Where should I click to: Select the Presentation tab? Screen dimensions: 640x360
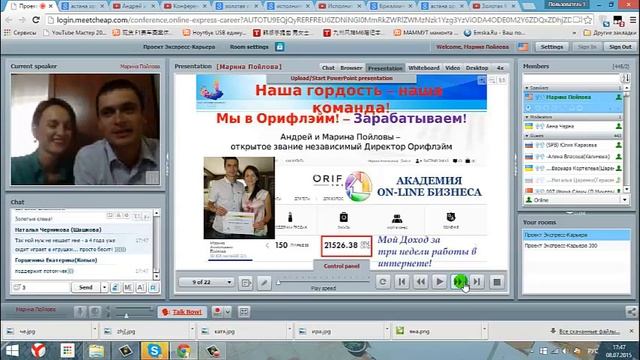pos(385,68)
